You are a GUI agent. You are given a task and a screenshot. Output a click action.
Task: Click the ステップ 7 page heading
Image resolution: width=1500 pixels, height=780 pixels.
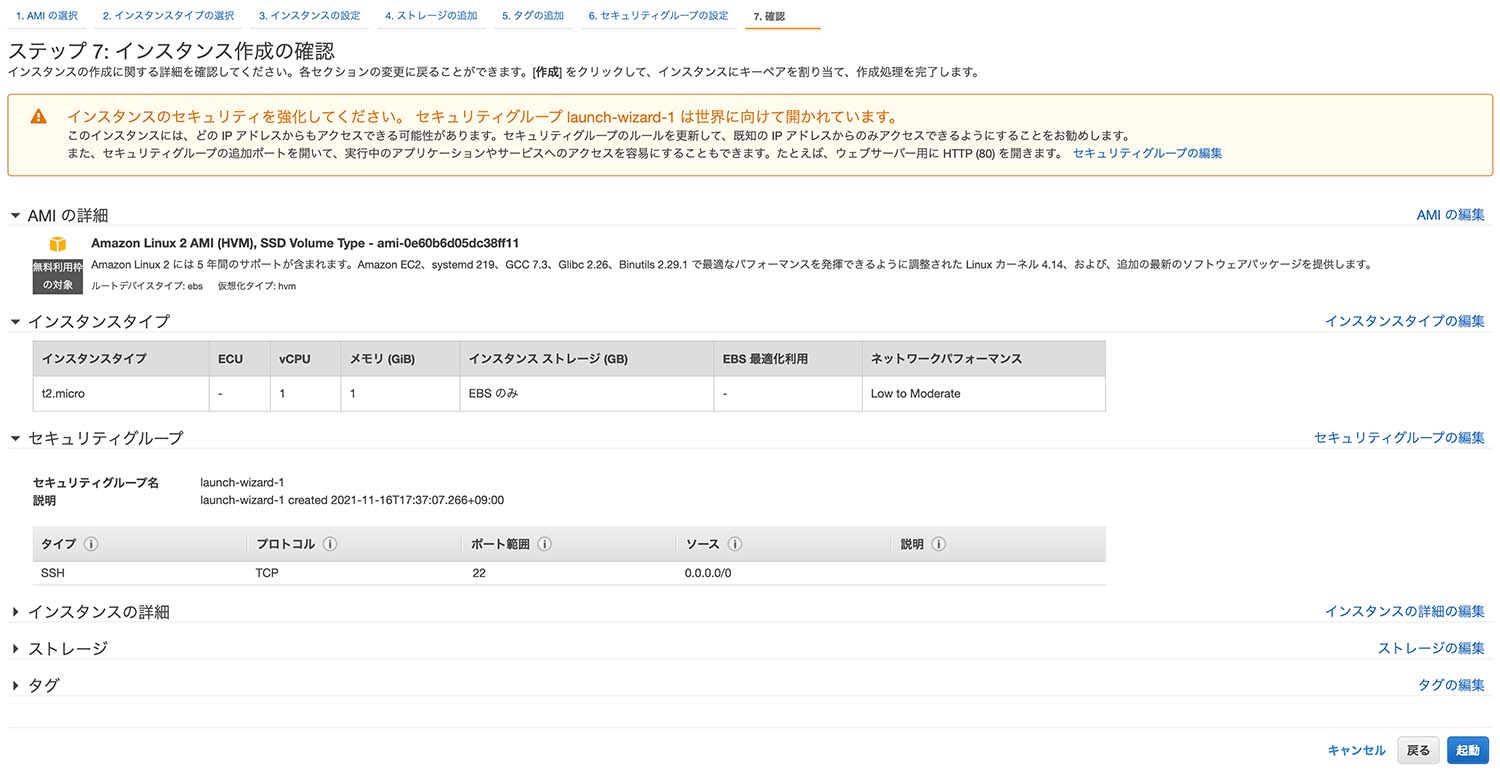click(171, 51)
